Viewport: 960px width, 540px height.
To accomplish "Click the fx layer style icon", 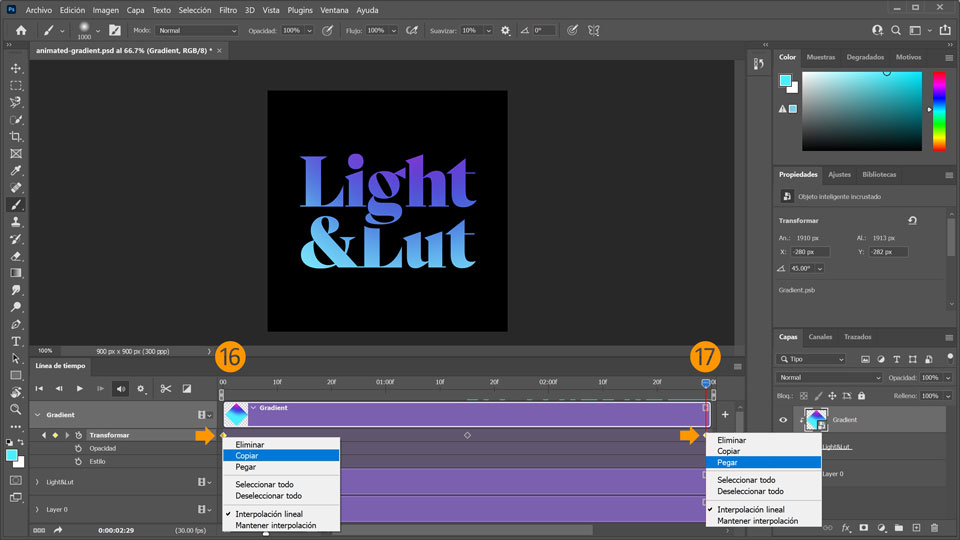I will [846, 527].
